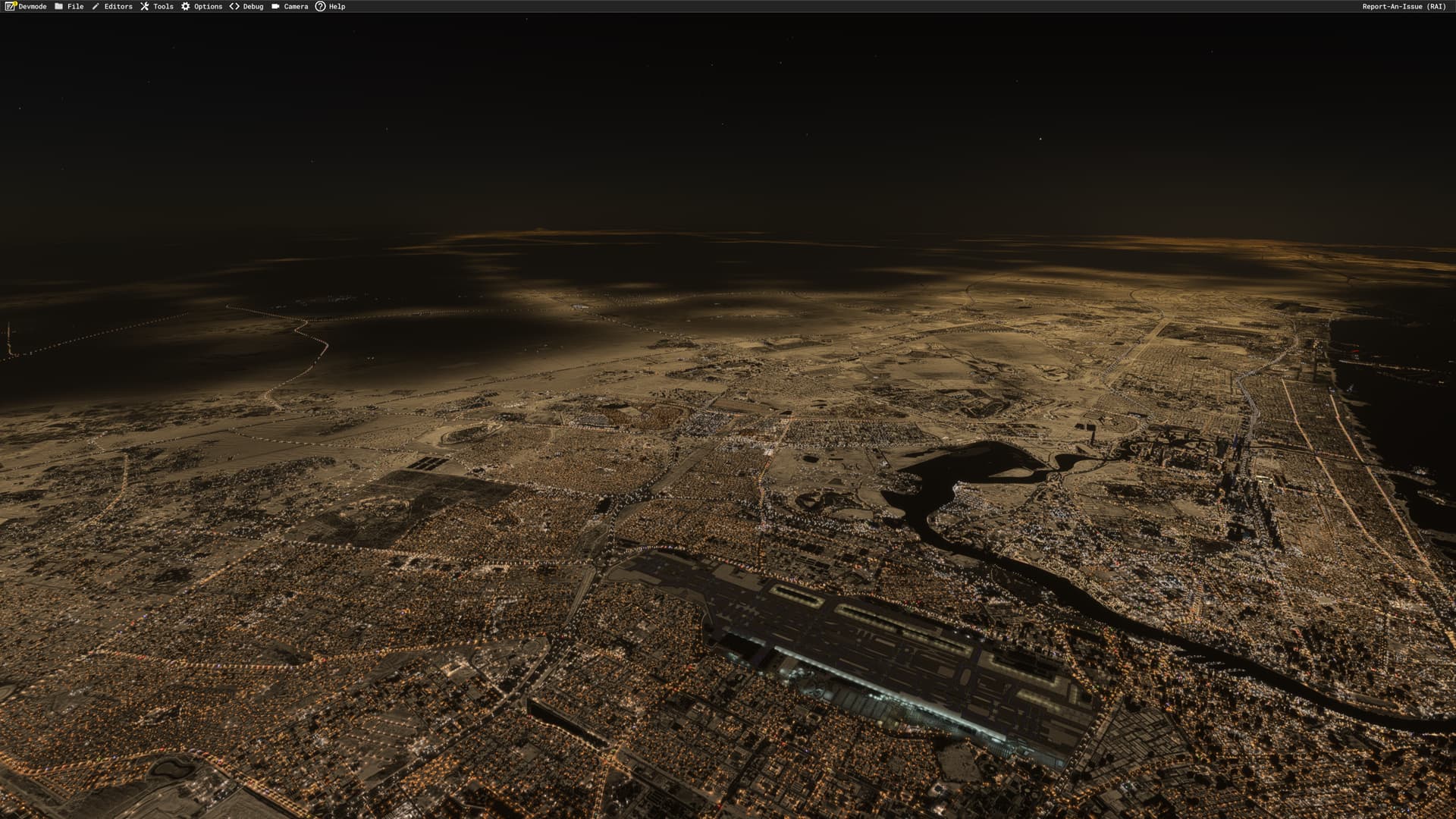Viewport: 1456px width, 819px height.
Task: Open the Options menu label
Action: pos(208,6)
